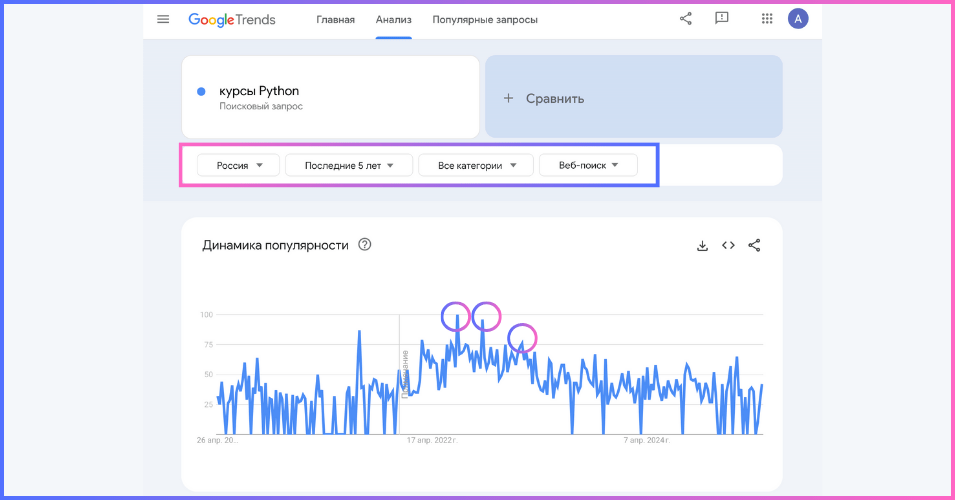Image resolution: width=955 pixels, height=500 pixels.
Task: Click the 100 value on the y-axis
Action: coord(206,315)
